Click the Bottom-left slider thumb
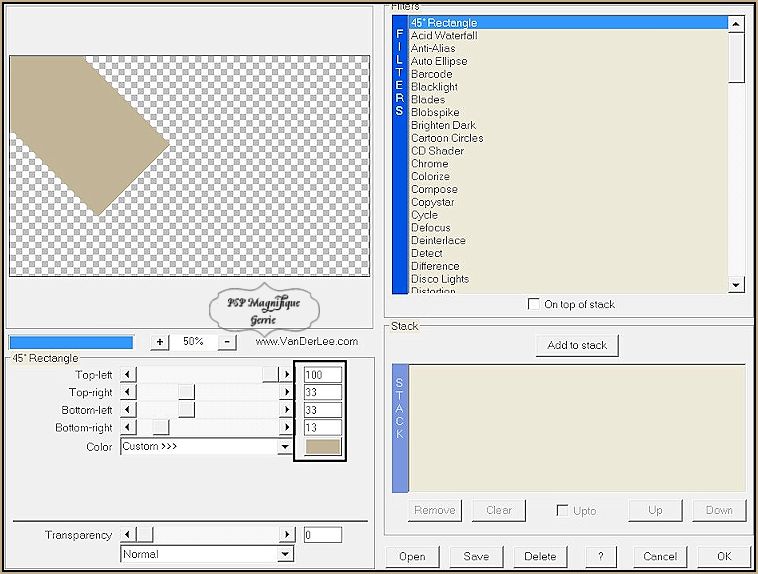The image size is (758, 574). 186,410
